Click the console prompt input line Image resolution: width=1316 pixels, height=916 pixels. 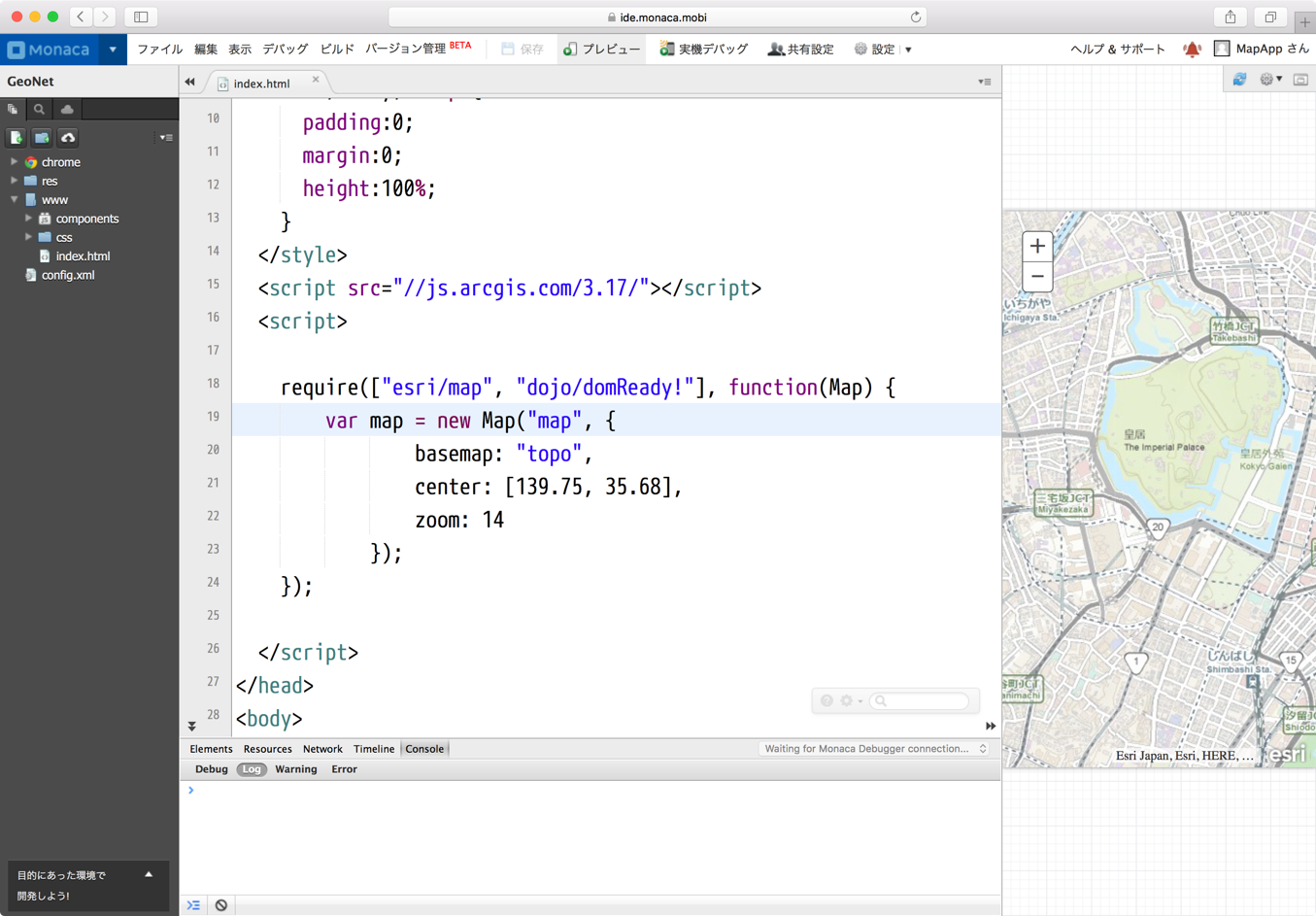coord(592,791)
